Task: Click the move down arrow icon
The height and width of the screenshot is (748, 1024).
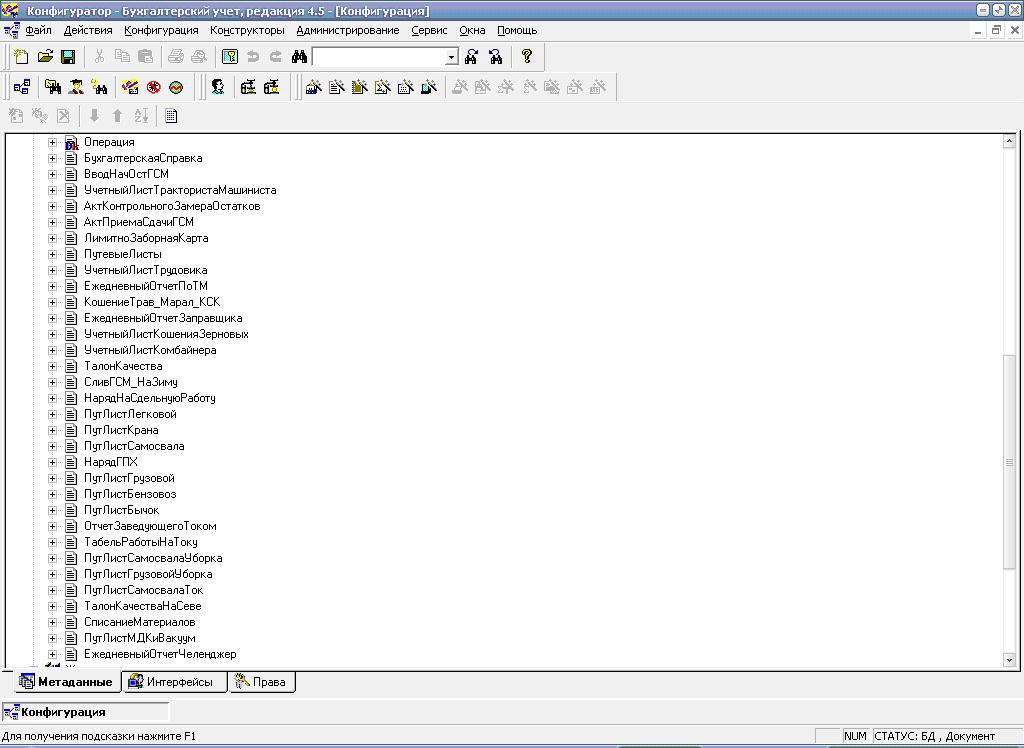Action: [x=94, y=116]
